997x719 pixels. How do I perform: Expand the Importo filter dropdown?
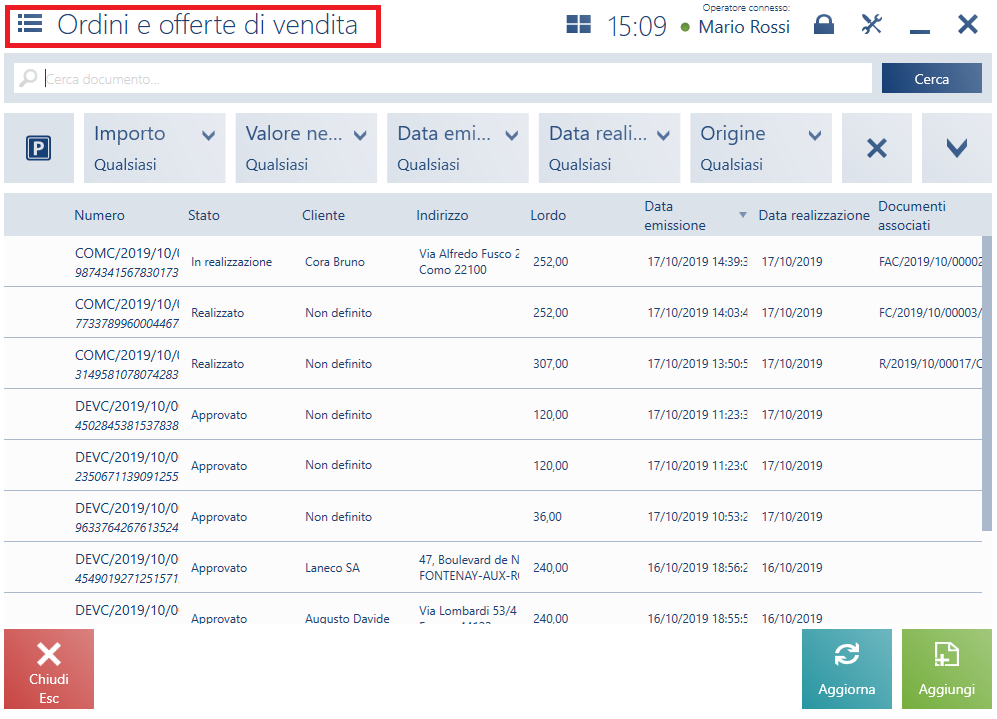pos(155,148)
